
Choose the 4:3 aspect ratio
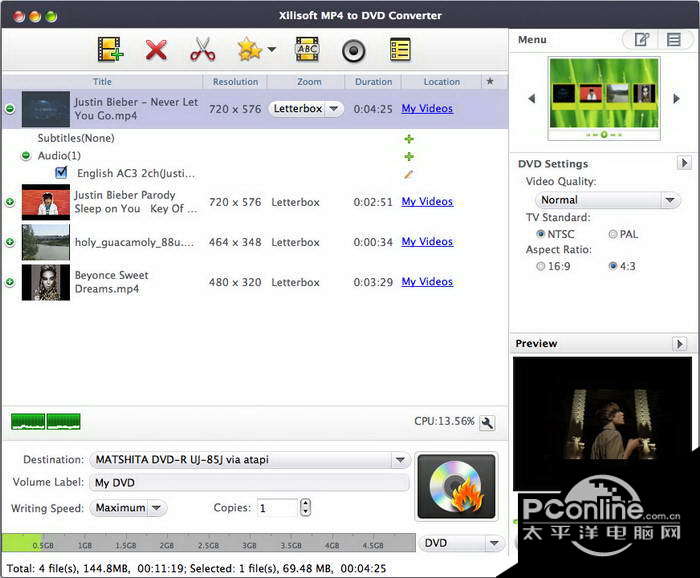tap(613, 266)
